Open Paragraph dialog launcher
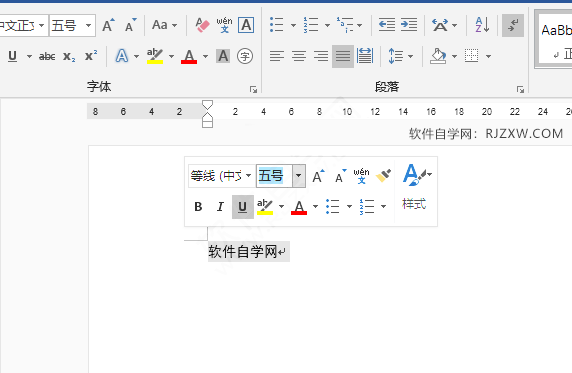Screen dimensions: 572x373 pos(520,89)
